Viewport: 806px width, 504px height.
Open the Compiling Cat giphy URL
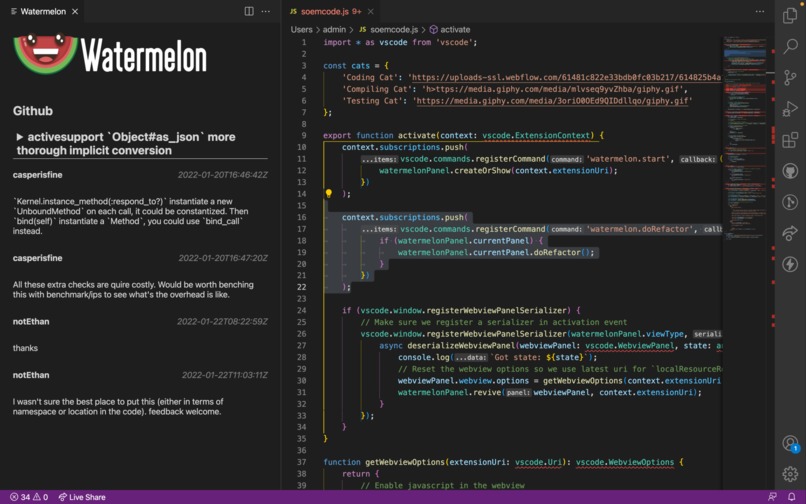point(552,89)
